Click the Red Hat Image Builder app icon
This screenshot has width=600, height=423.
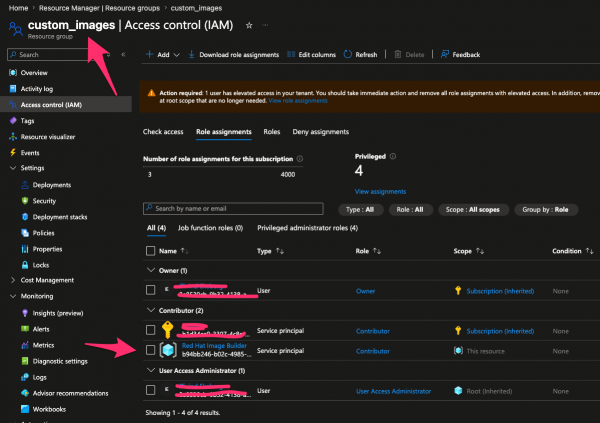point(168,350)
